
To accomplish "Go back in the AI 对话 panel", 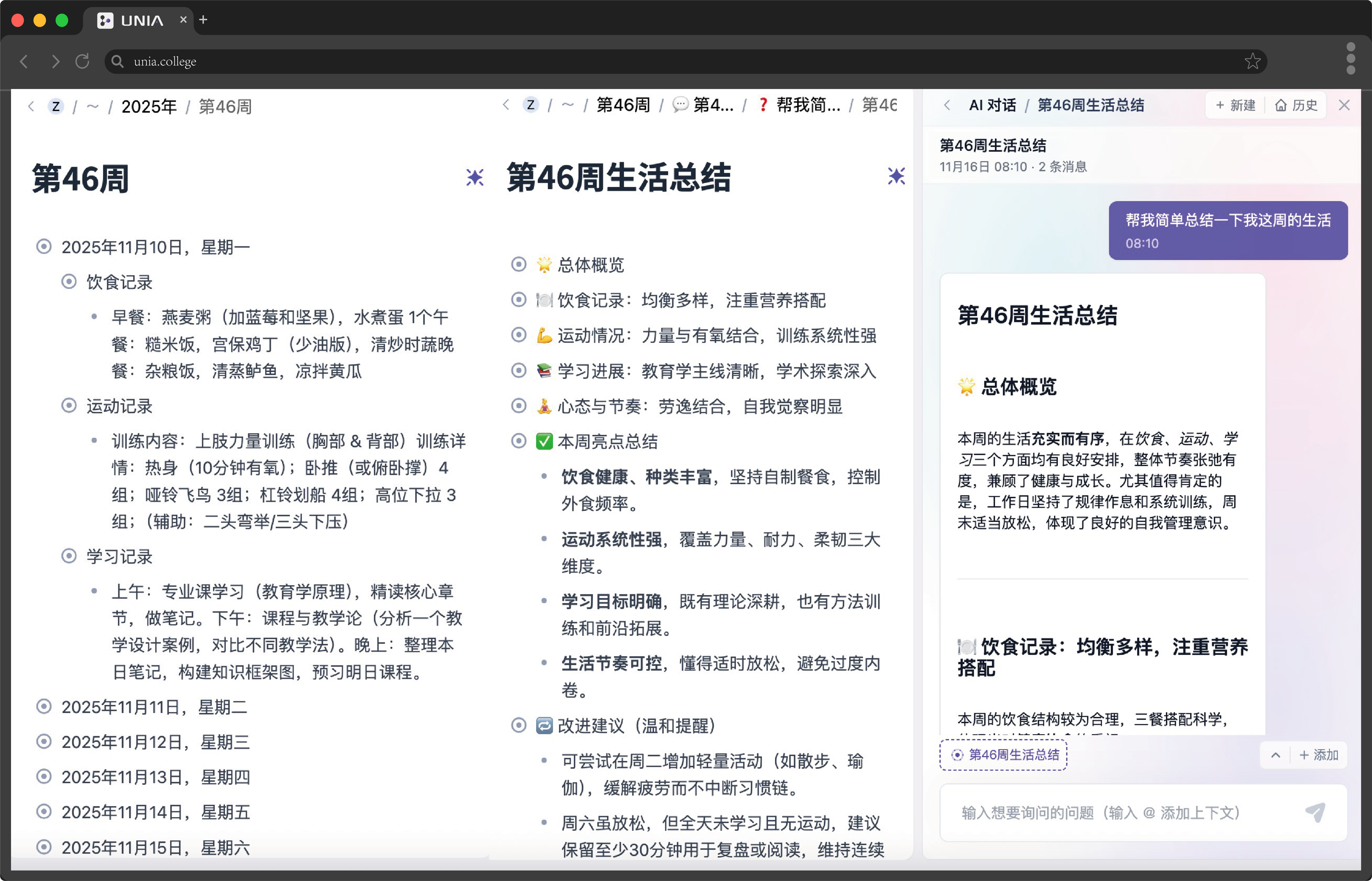I will point(947,105).
